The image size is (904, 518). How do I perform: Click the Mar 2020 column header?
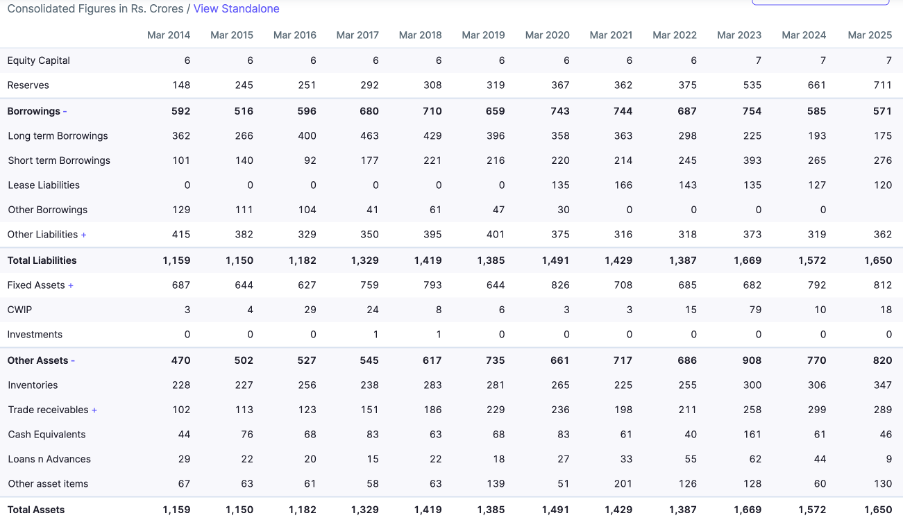(x=547, y=35)
